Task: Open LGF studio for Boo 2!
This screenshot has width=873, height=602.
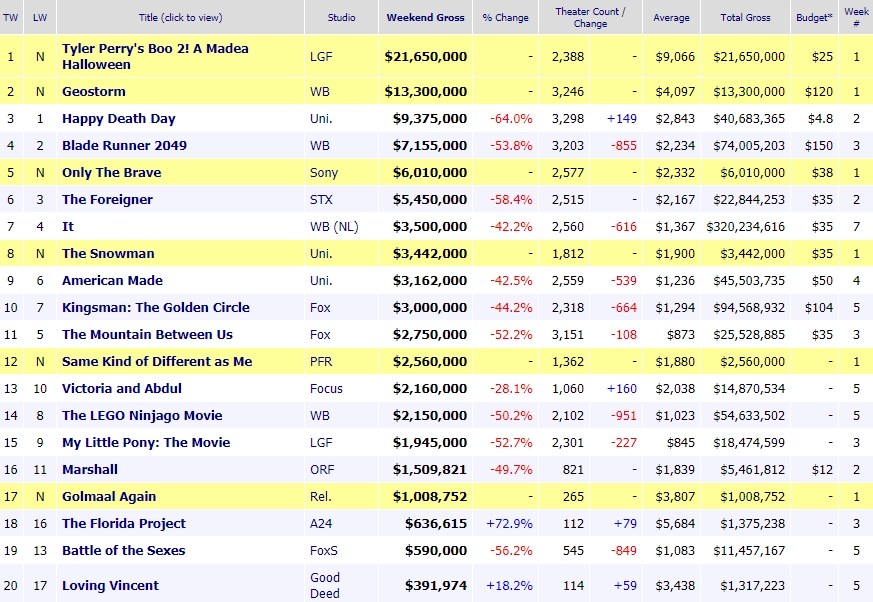Action: click(x=321, y=56)
